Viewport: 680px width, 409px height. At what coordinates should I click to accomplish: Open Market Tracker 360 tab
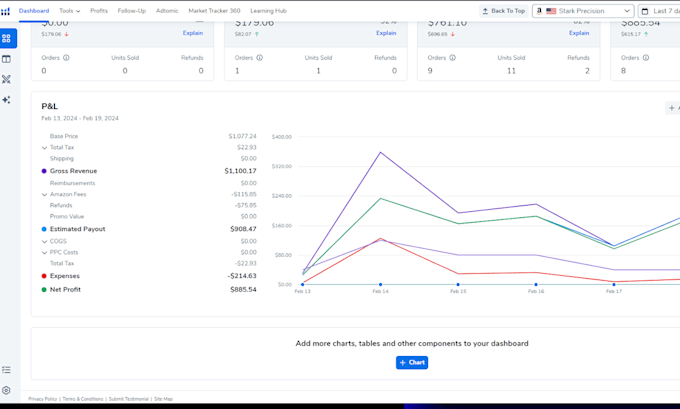tap(214, 11)
